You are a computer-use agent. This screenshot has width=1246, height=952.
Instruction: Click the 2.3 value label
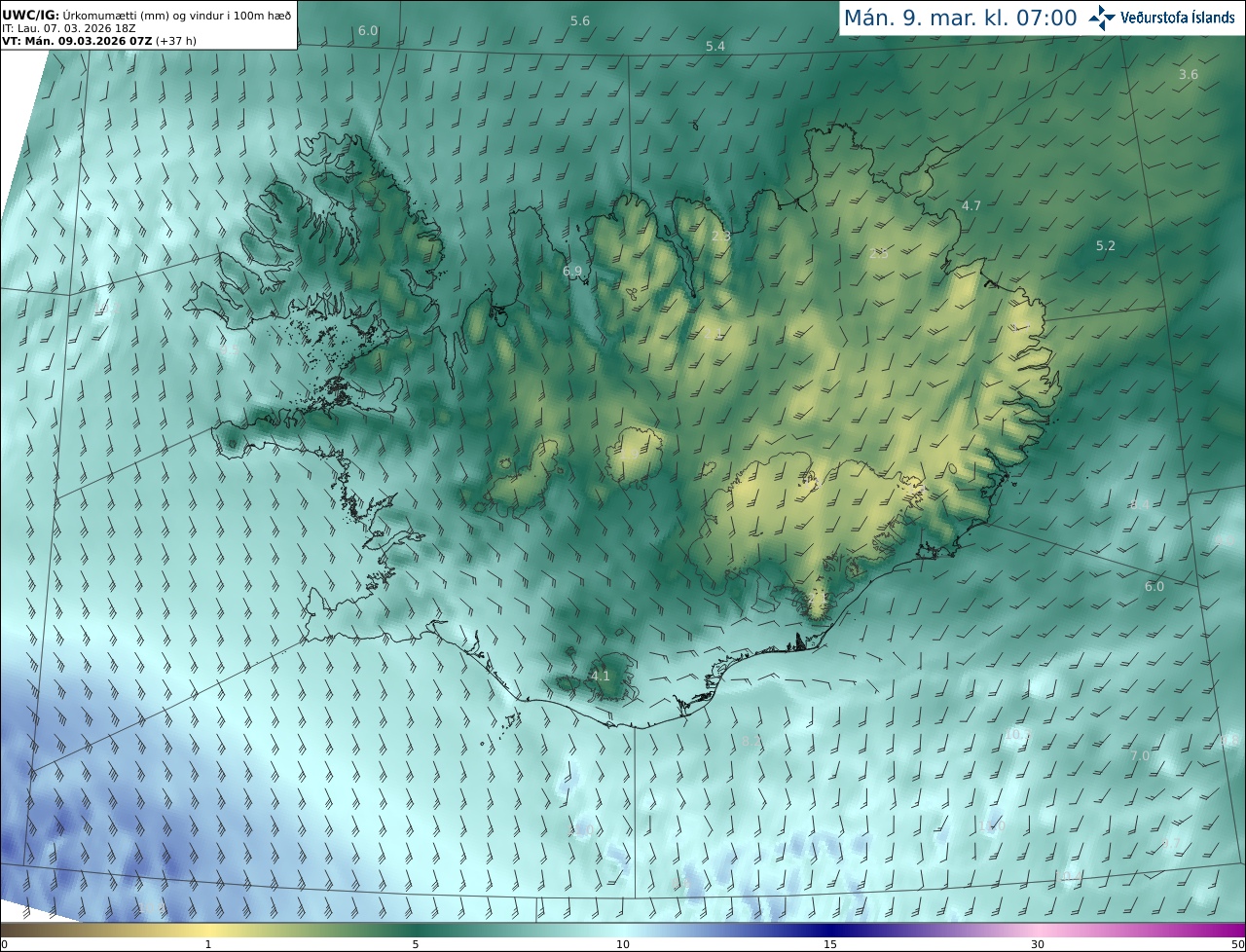tap(721, 236)
